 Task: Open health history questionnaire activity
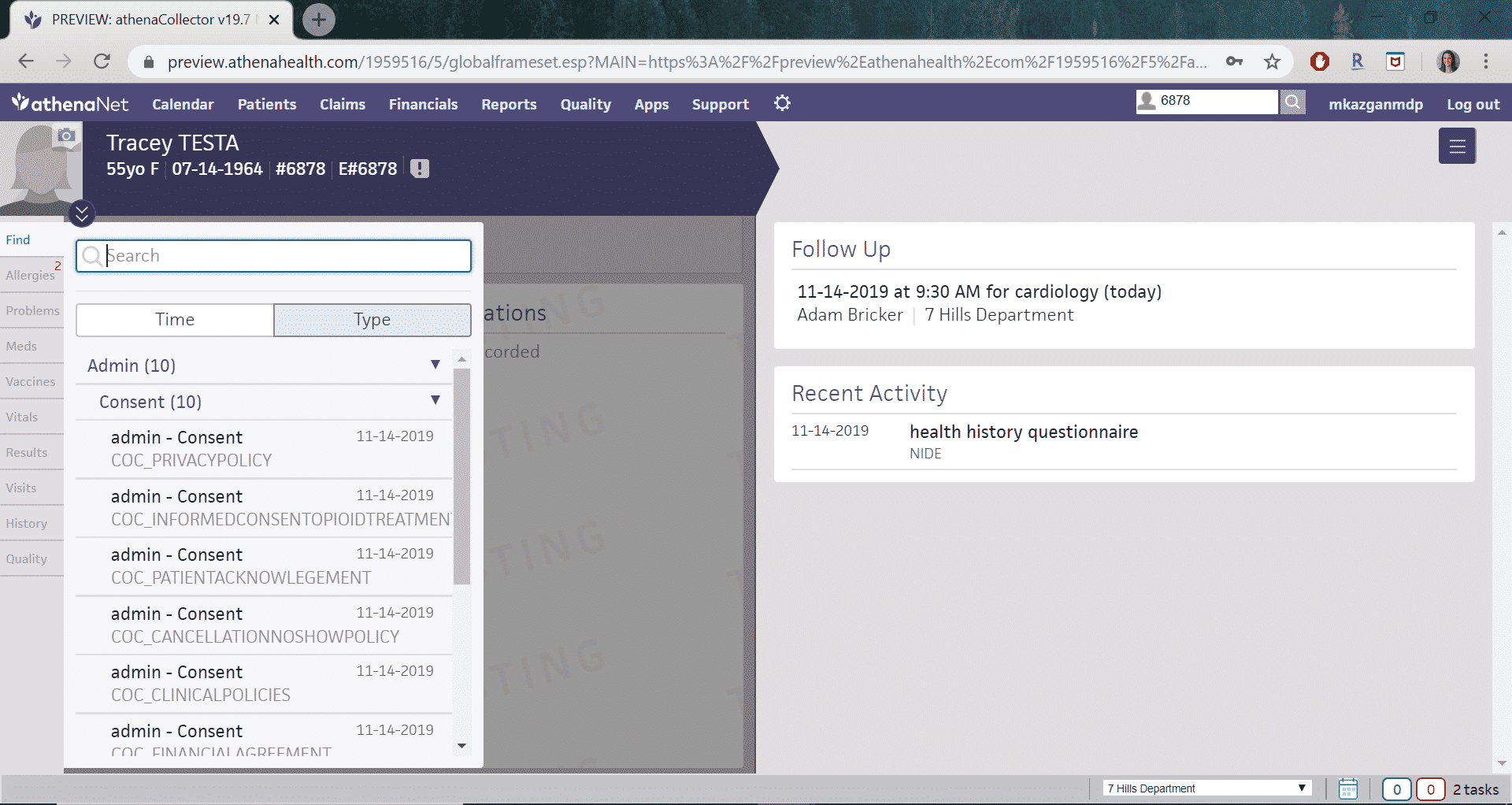click(x=1024, y=432)
